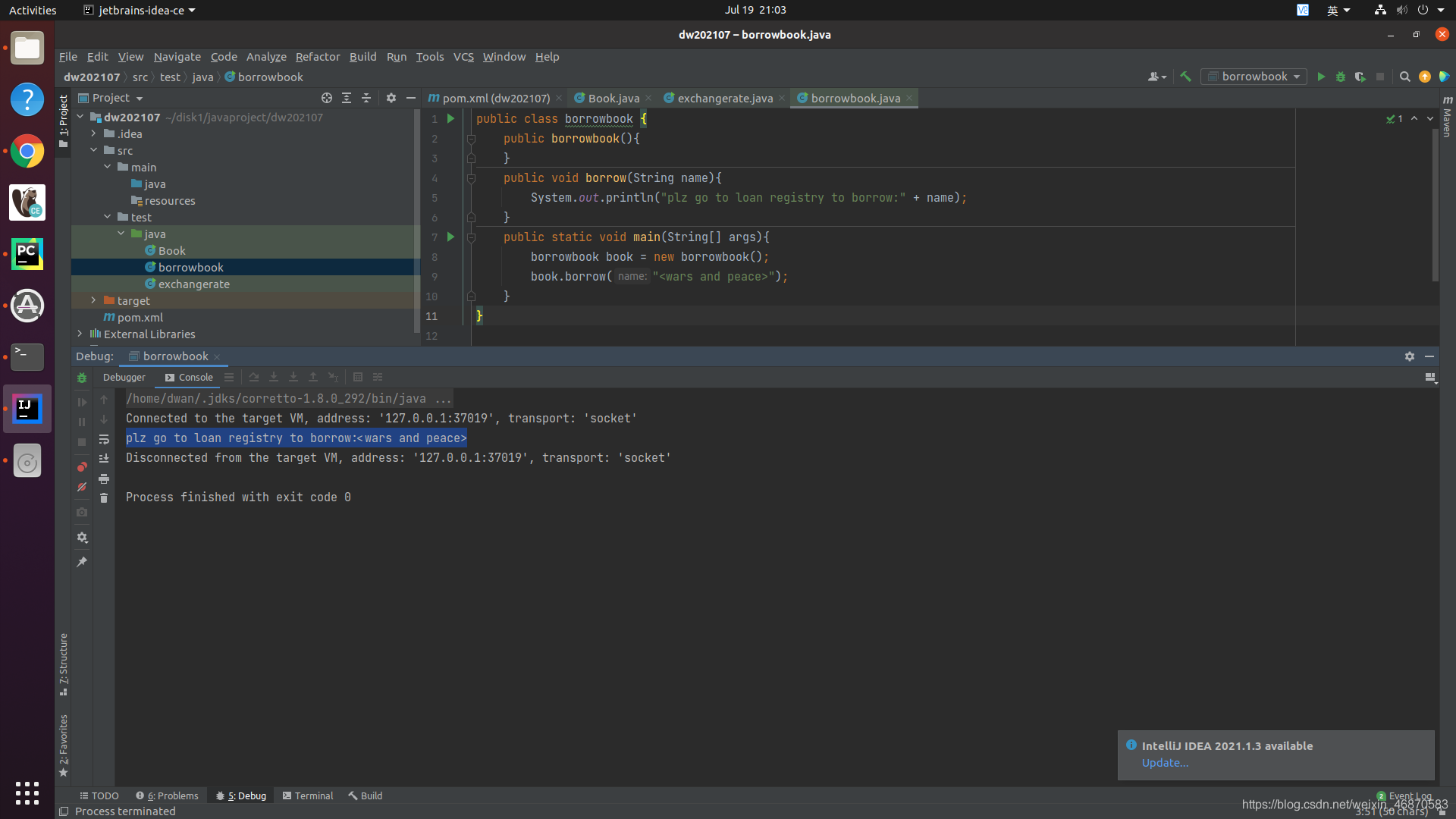Collapse the src folder

click(93, 151)
